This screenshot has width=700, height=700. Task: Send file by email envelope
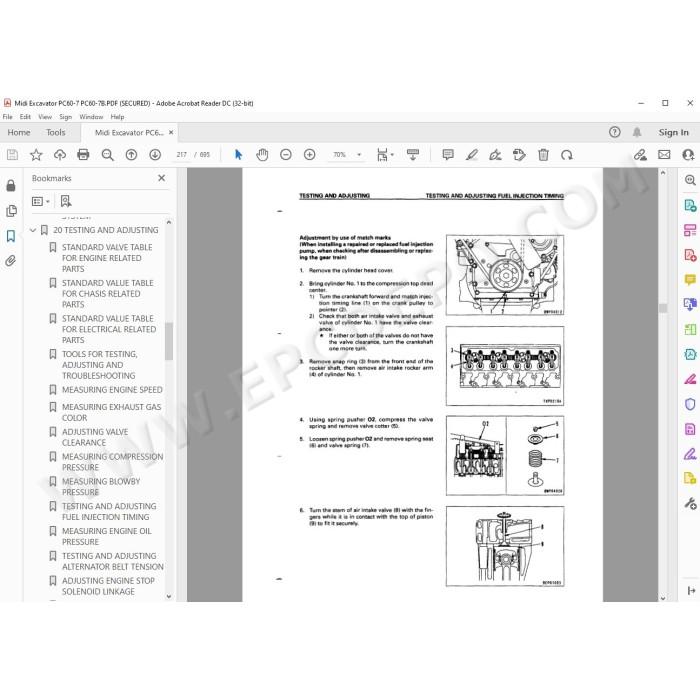664,155
